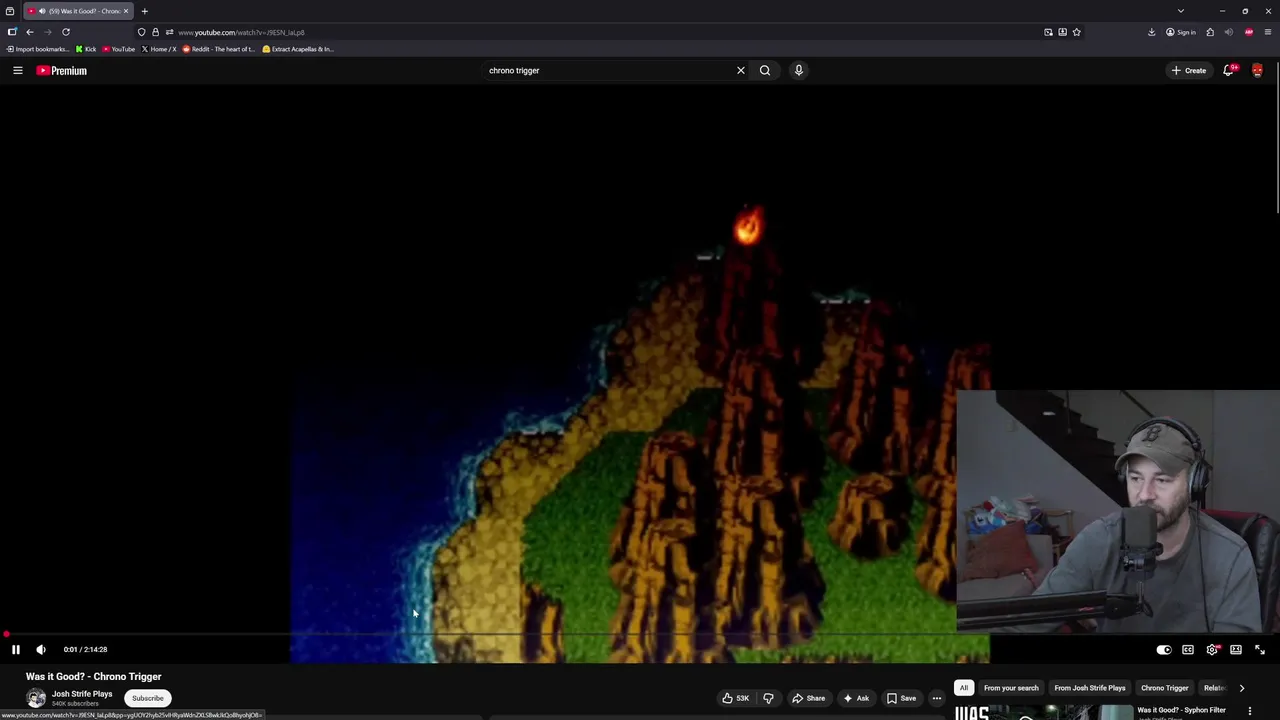Open the 'Home / X' bookmark
Screen dimensions: 1280x720
(x=159, y=49)
